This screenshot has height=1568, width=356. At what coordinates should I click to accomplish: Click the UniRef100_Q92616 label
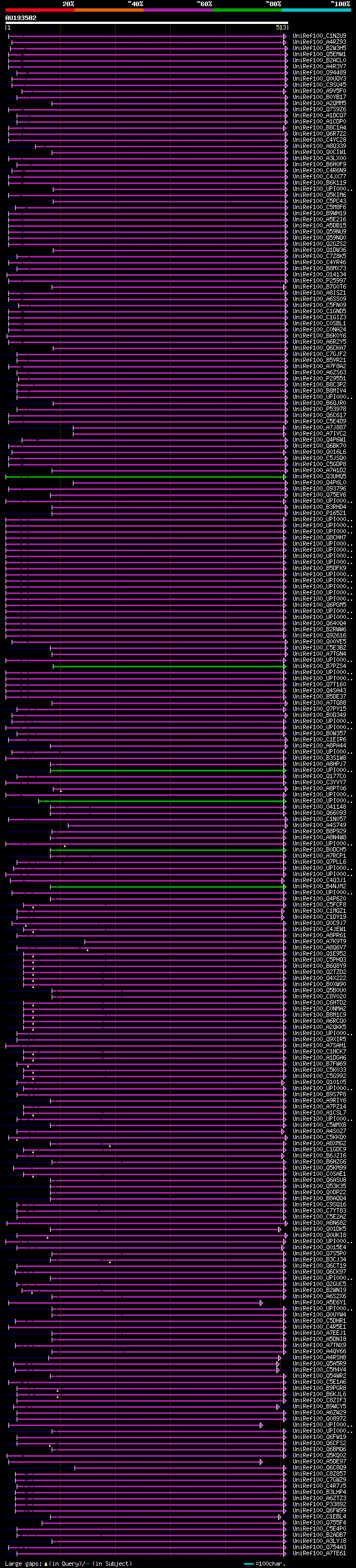[x=319, y=635]
